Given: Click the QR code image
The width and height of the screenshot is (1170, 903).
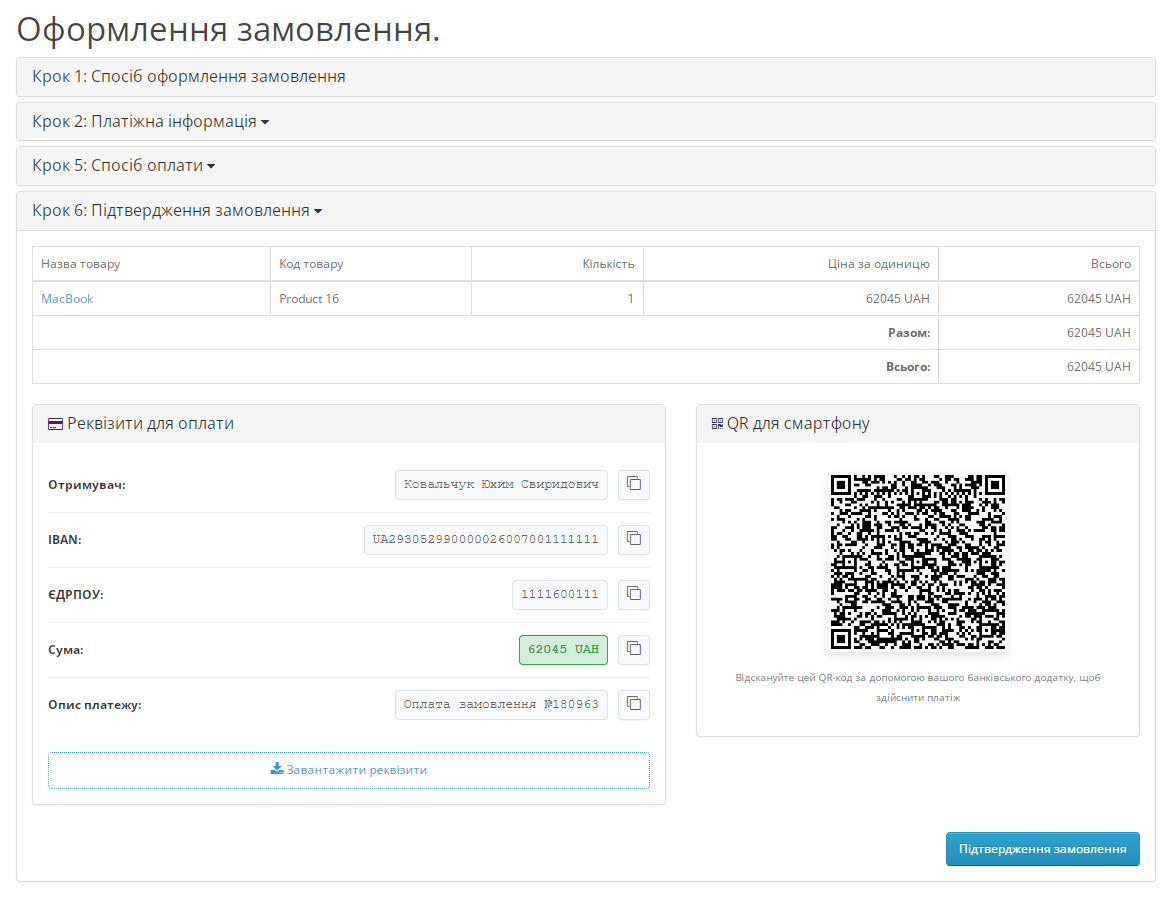Looking at the screenshot, I should pyautogui.click(x=918, y=562).
